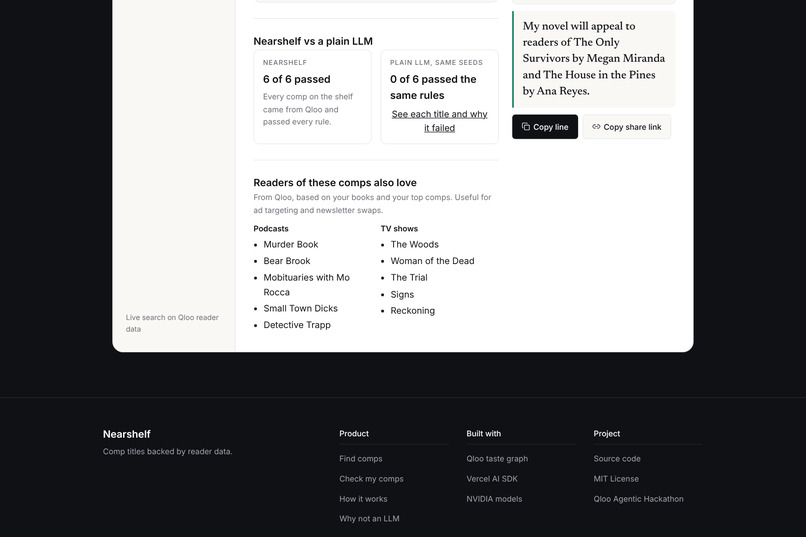Click the Copy line button label
This screenshot has width=806, height=537.
coord(551,127)
